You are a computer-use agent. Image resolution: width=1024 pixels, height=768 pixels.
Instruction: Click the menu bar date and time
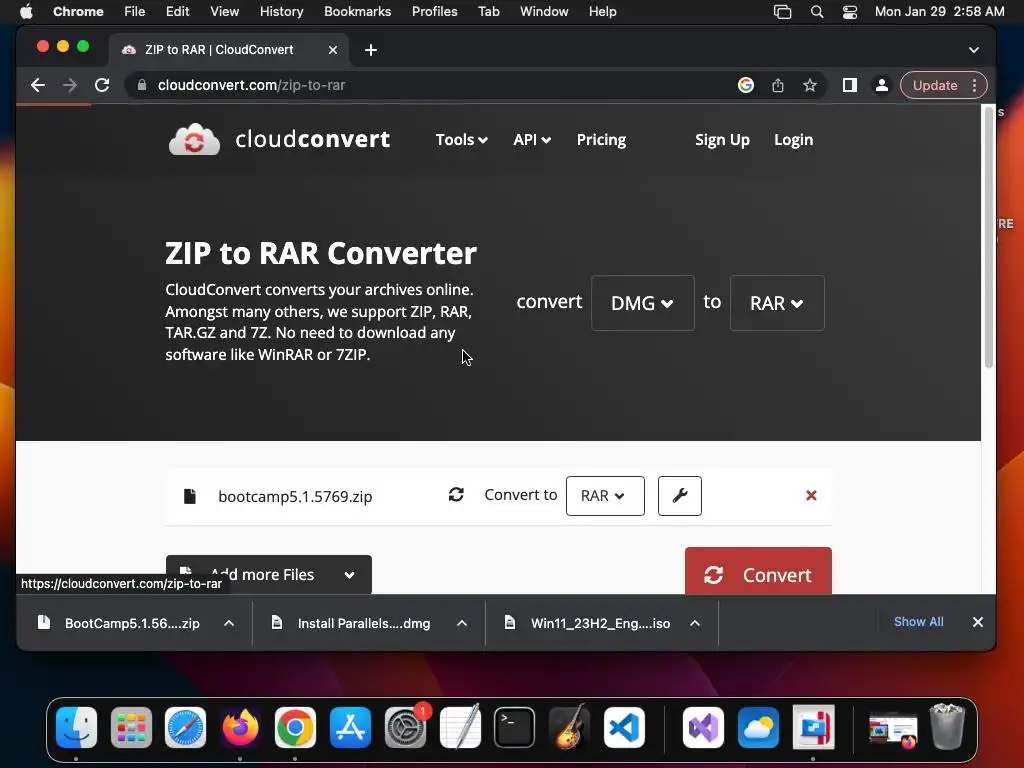(940, 12)
